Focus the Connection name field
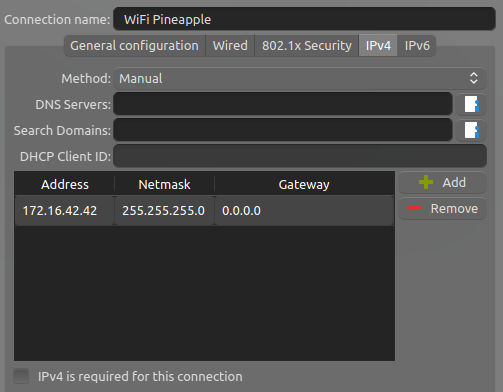The image size is (503, 392). pyautogui.click(x=304, y=19)
